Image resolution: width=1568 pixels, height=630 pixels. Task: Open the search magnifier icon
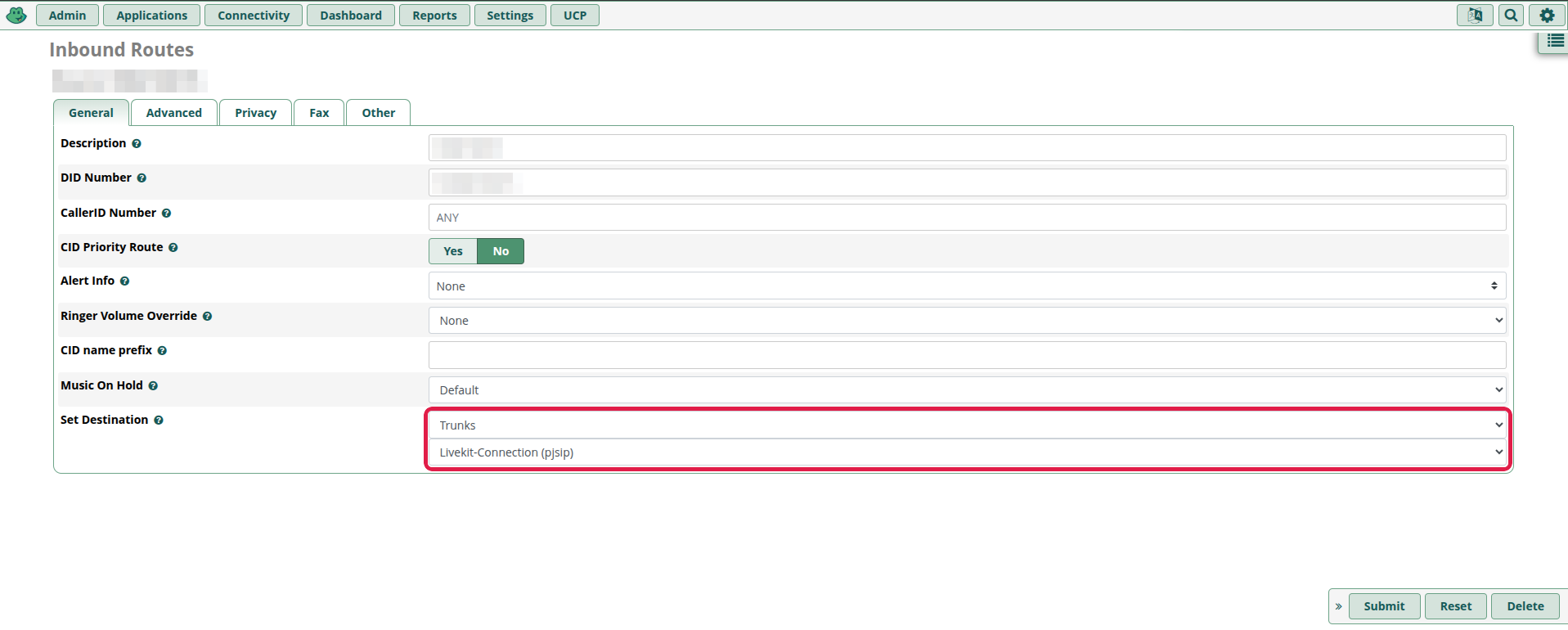click(1511, 15)
